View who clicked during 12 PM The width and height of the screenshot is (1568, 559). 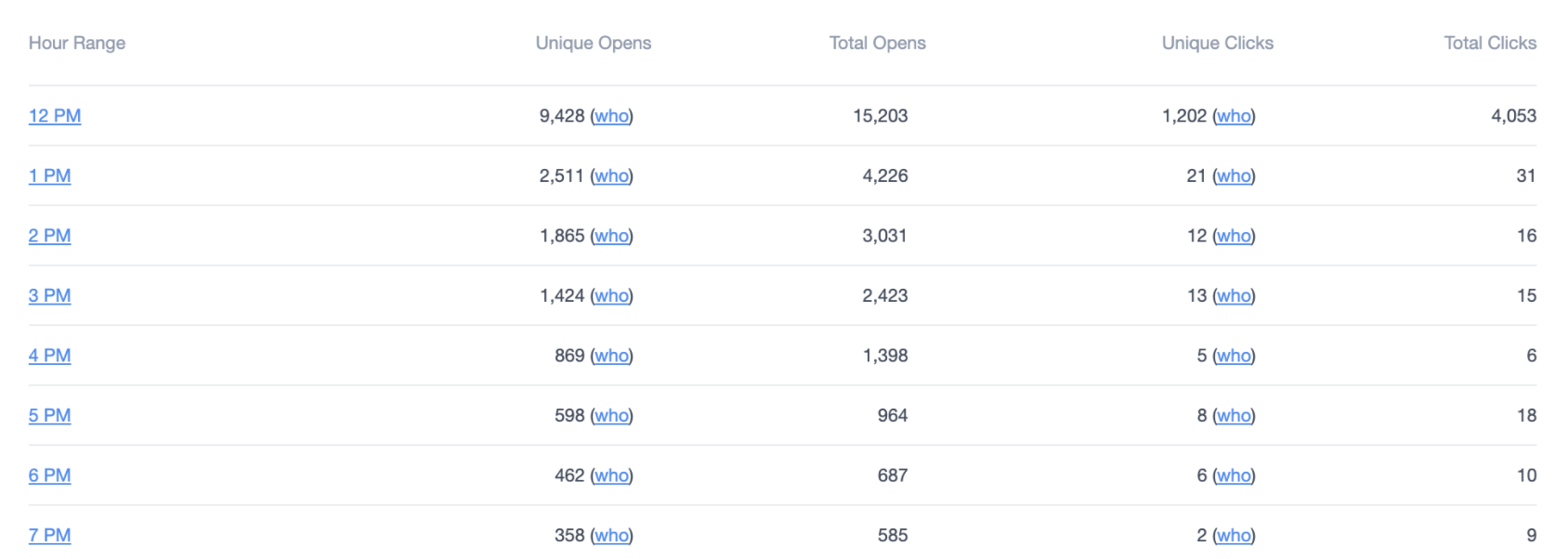tap(1233, 117)
